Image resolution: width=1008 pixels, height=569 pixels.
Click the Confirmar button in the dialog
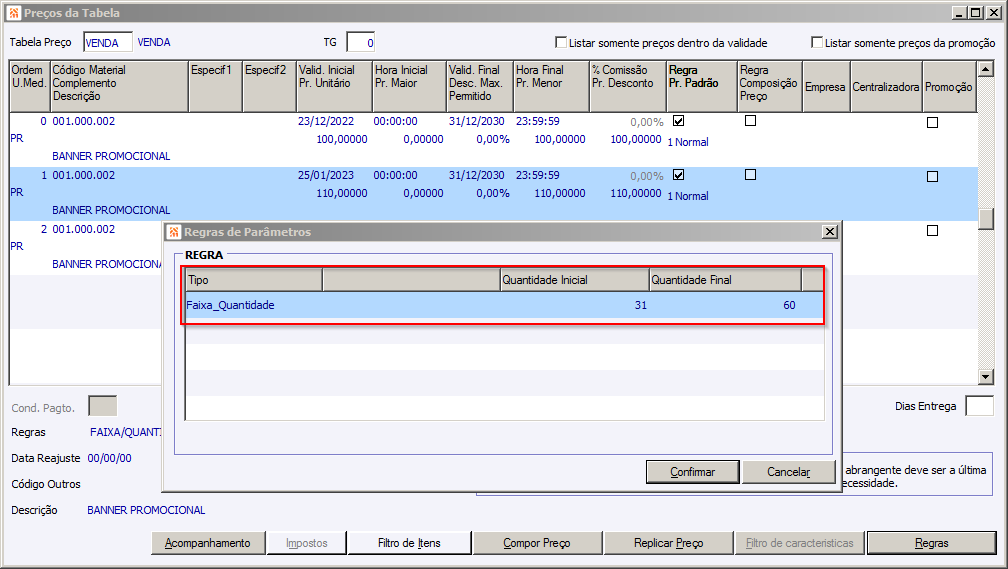(x=692, y=471)
